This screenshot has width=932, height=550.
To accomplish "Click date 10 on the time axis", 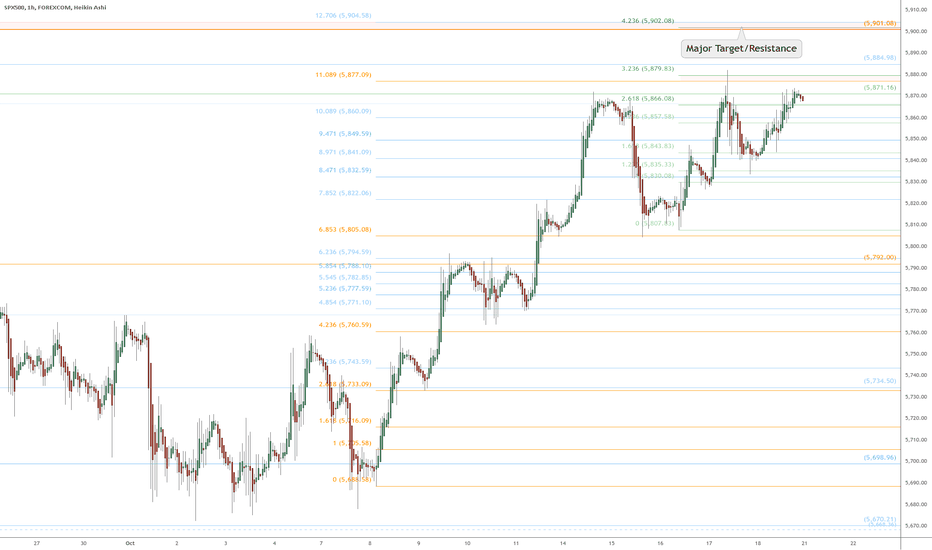I will click(468, 543).
